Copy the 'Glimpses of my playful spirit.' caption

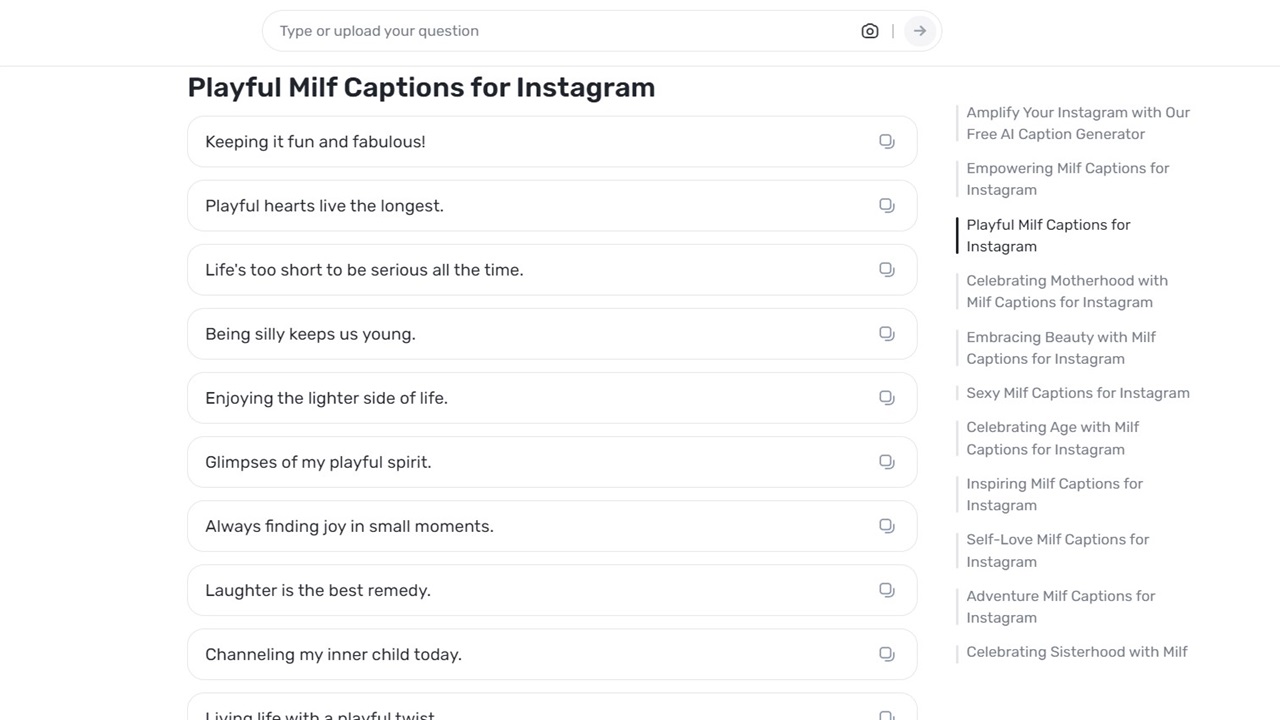point(886,461)
